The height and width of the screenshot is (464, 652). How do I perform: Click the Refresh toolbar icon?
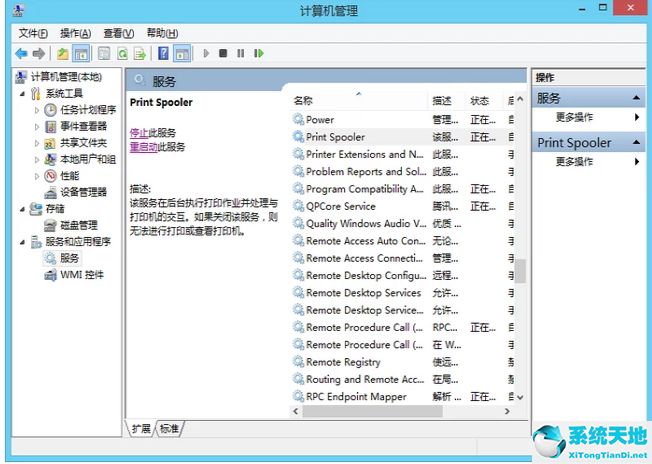tap(122, 53)
